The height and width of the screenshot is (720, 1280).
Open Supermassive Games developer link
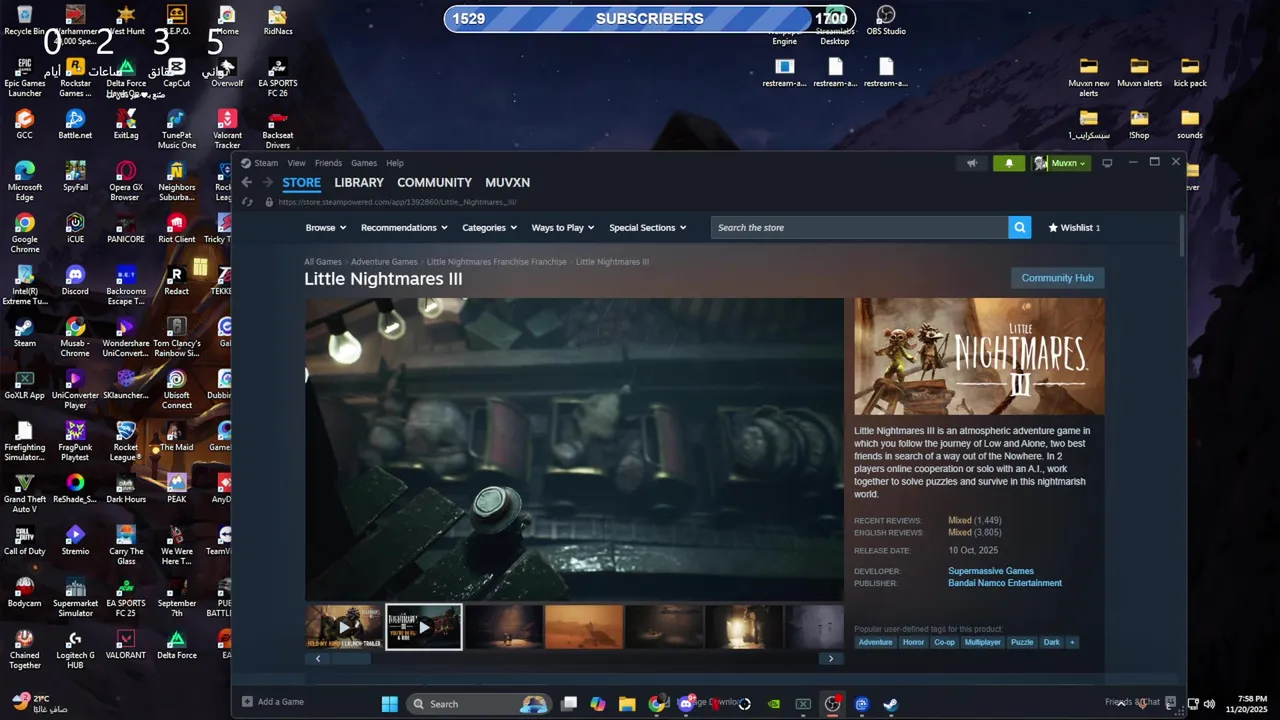coord(990,571)
